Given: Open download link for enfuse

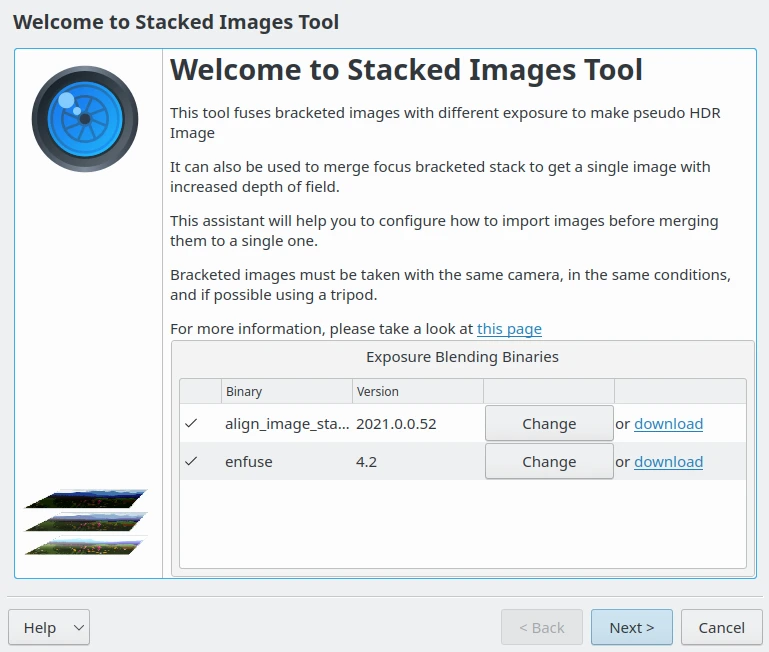Looking at the screenshot, I should pos(668,462).
